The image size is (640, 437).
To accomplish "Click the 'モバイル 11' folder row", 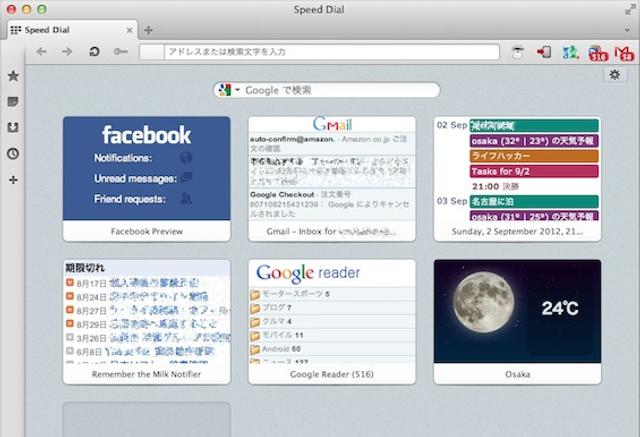I will coord(332,335).
